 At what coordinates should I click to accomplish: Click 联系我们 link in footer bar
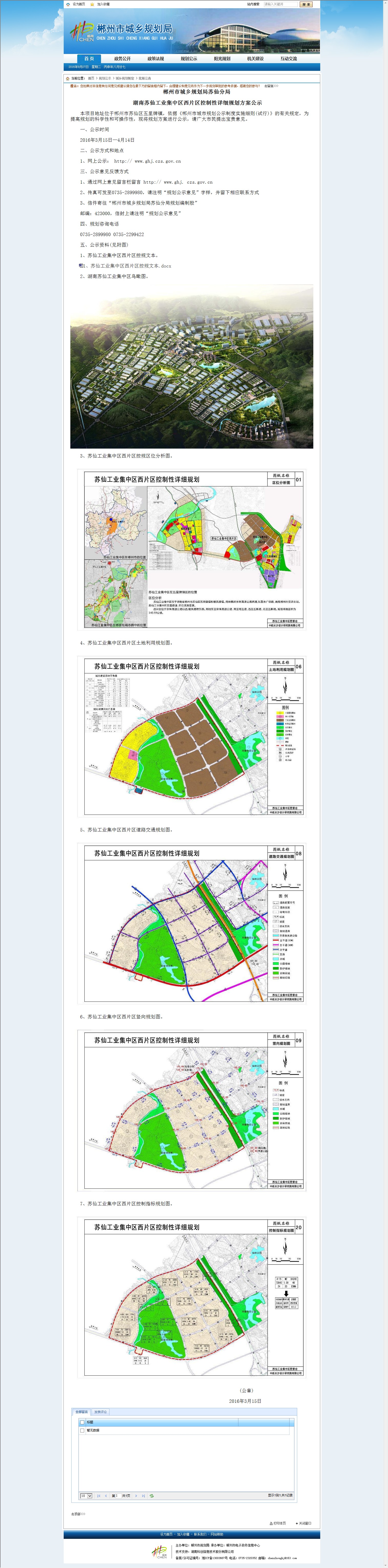coord(201,1534)
